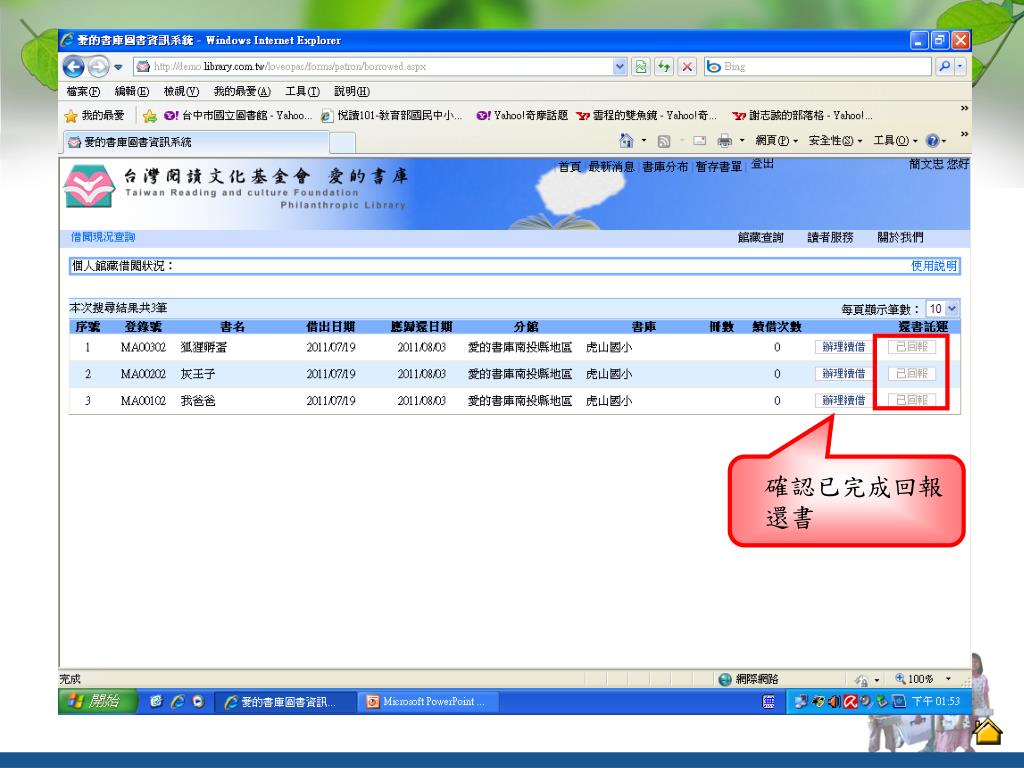Open the 書庫分布 link
This screenshot has width=1024, height=768.
[665, 167]
